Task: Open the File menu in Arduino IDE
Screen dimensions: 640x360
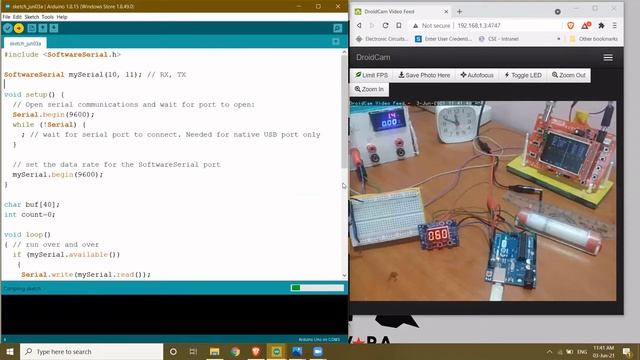Action: coord(6,17)
